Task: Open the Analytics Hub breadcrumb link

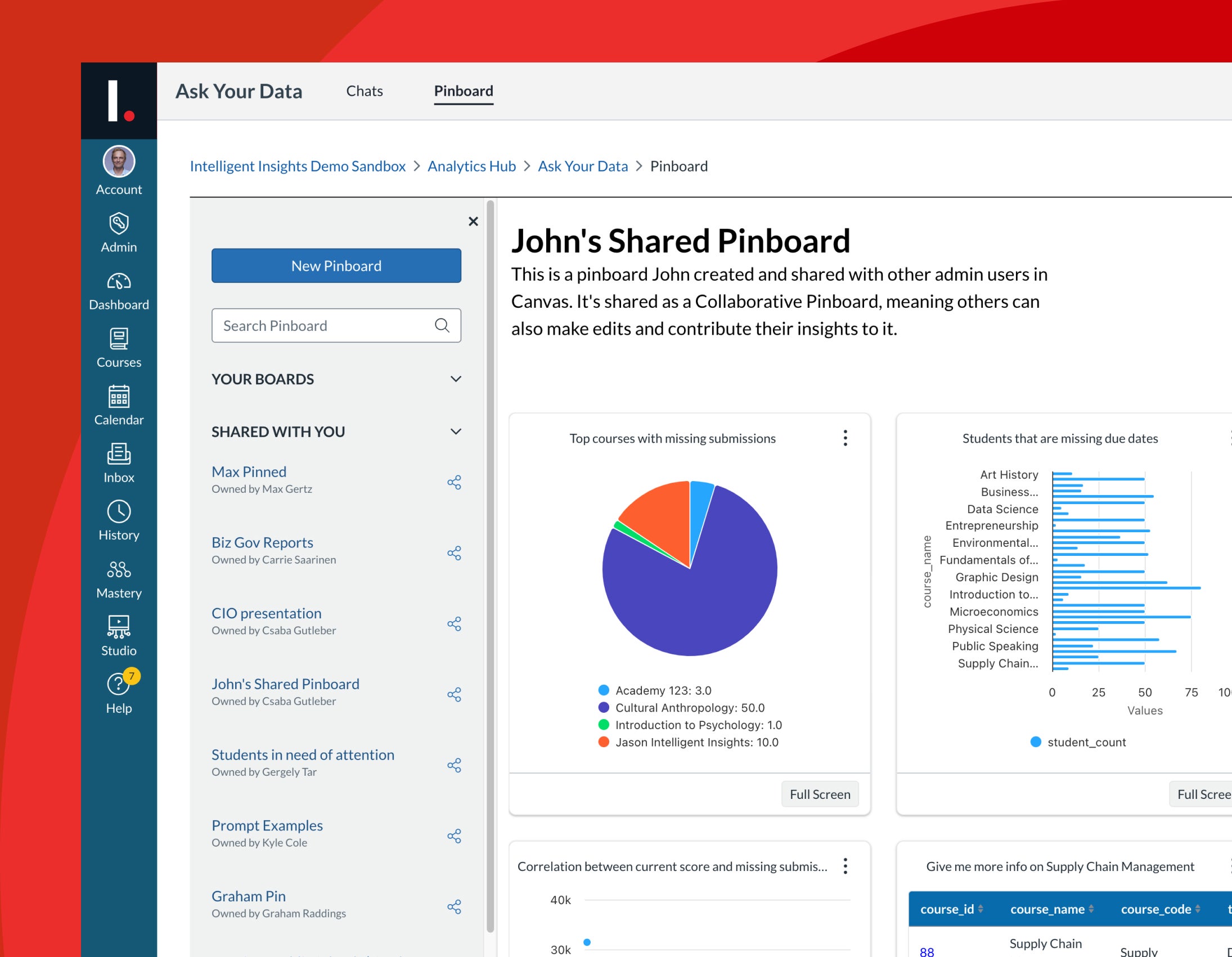Action: 471,166
